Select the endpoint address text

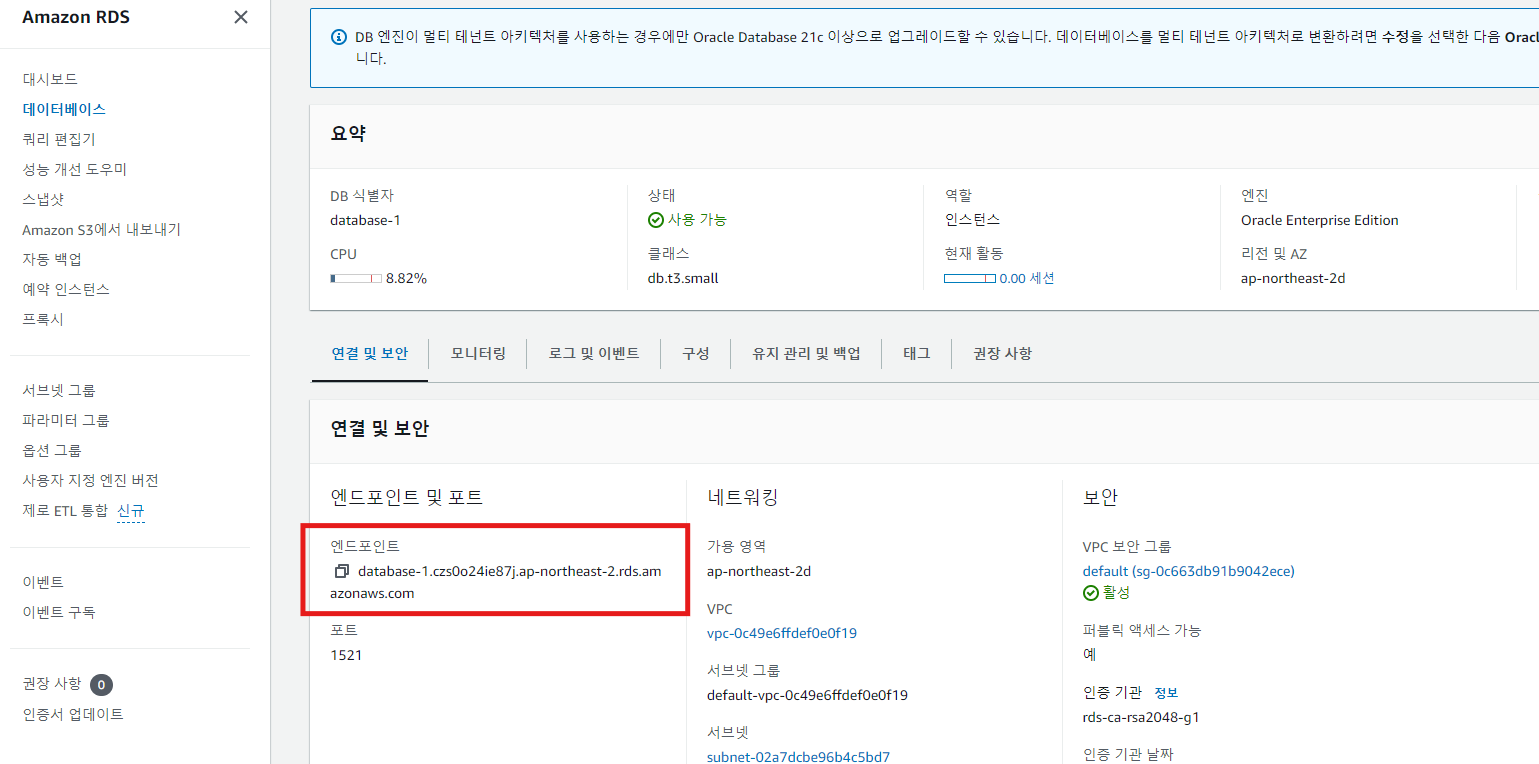pyautogui.click(x=496, y=582)
